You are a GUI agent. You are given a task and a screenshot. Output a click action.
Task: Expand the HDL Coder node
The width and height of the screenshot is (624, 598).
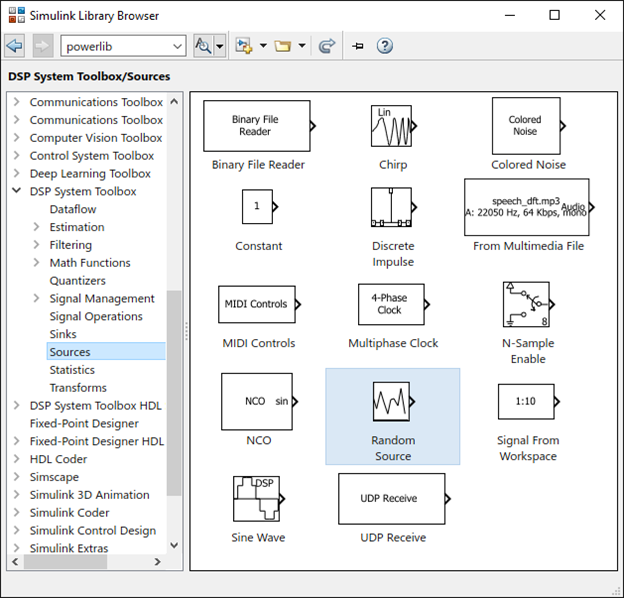coord(17,459)
